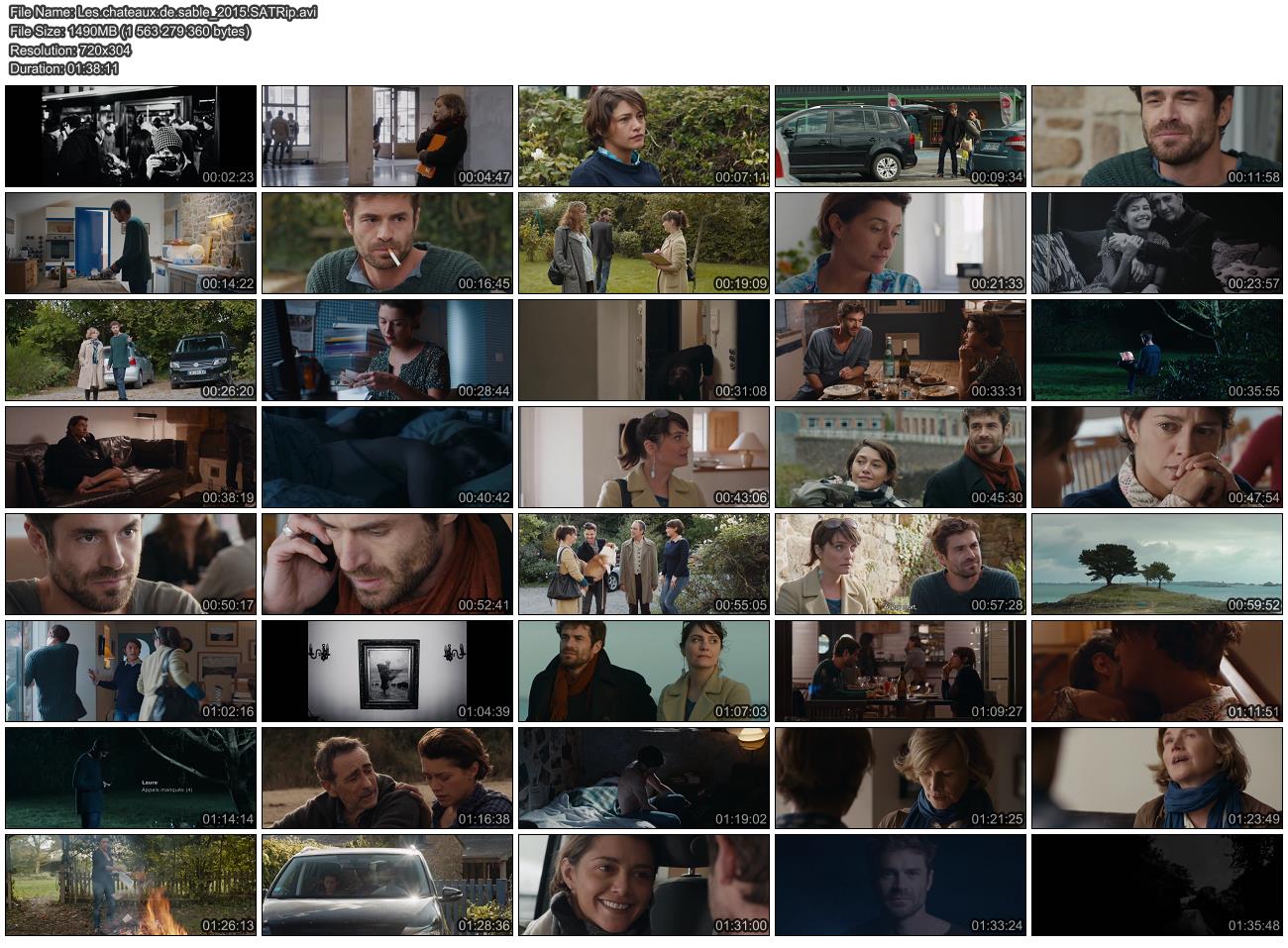Open the phone call frame at 00:52:41
This screenshot has height=948, width=1288.
coord(387,564)
